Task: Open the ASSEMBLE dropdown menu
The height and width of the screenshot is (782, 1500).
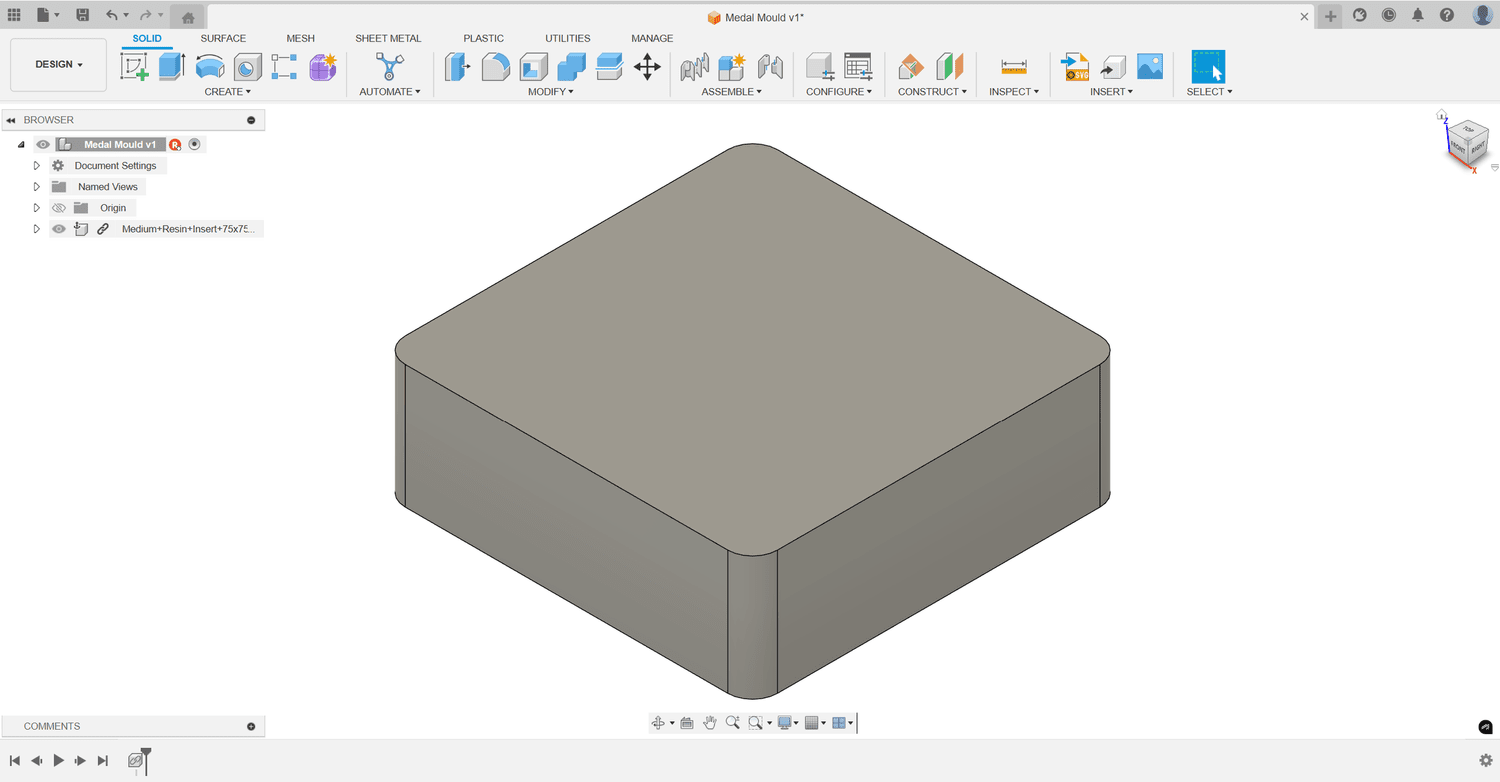Action: point(732,92)
